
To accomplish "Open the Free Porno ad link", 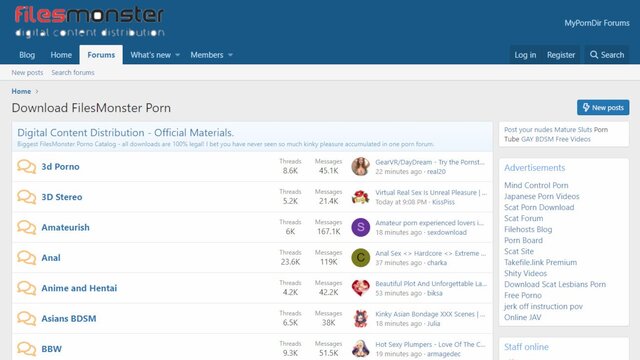I will pyautogui.click(x=523, y=295).
